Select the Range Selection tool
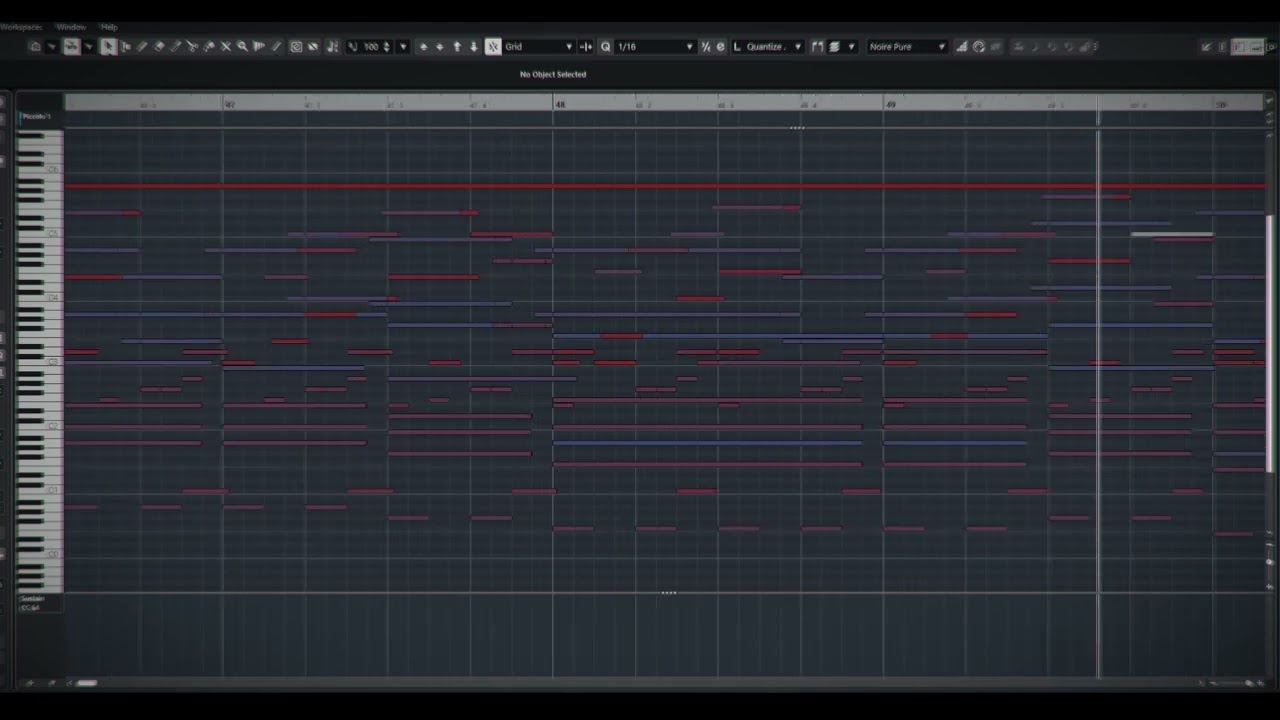 [125, 47]
